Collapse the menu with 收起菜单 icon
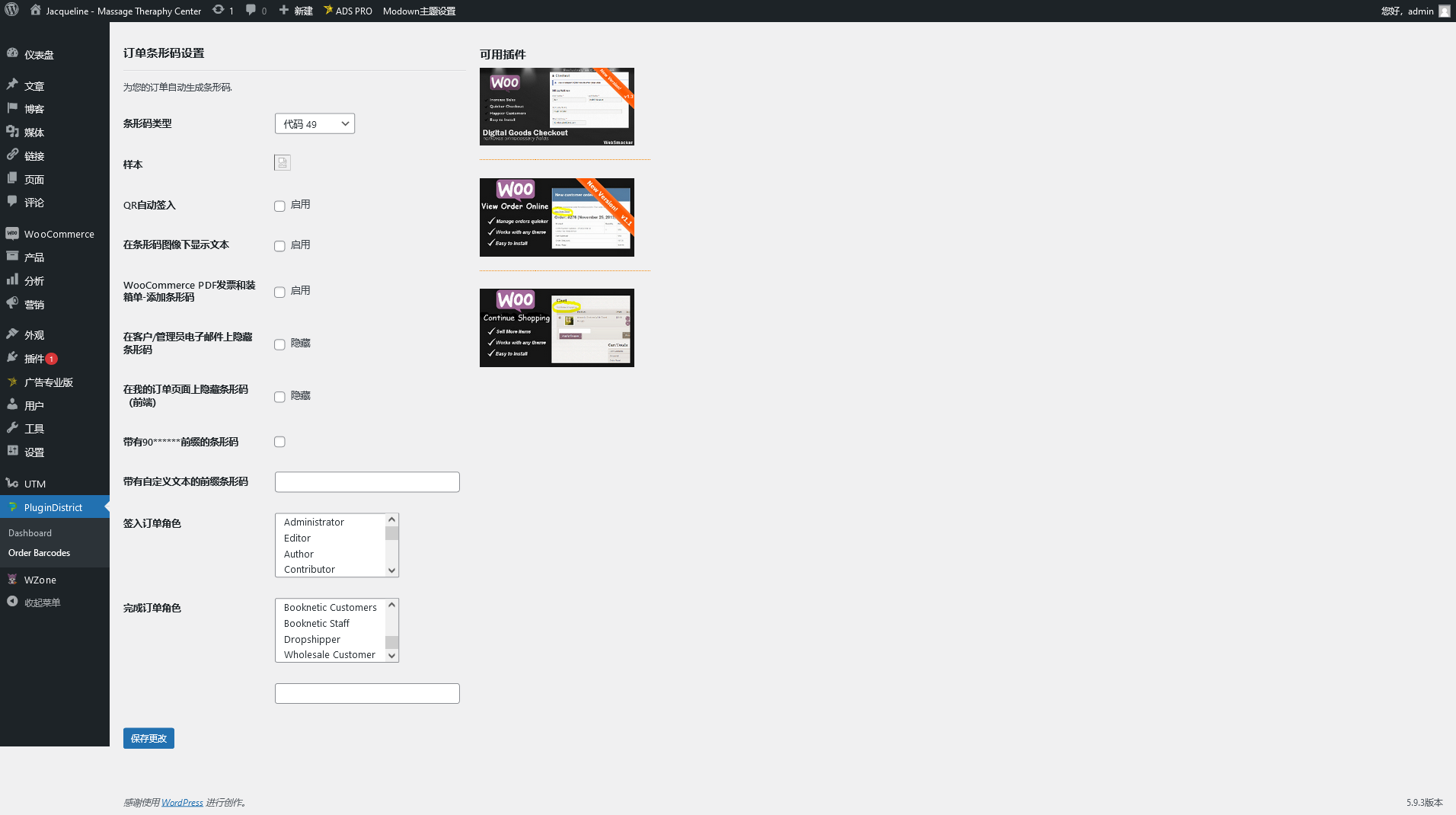 point(12,602)
